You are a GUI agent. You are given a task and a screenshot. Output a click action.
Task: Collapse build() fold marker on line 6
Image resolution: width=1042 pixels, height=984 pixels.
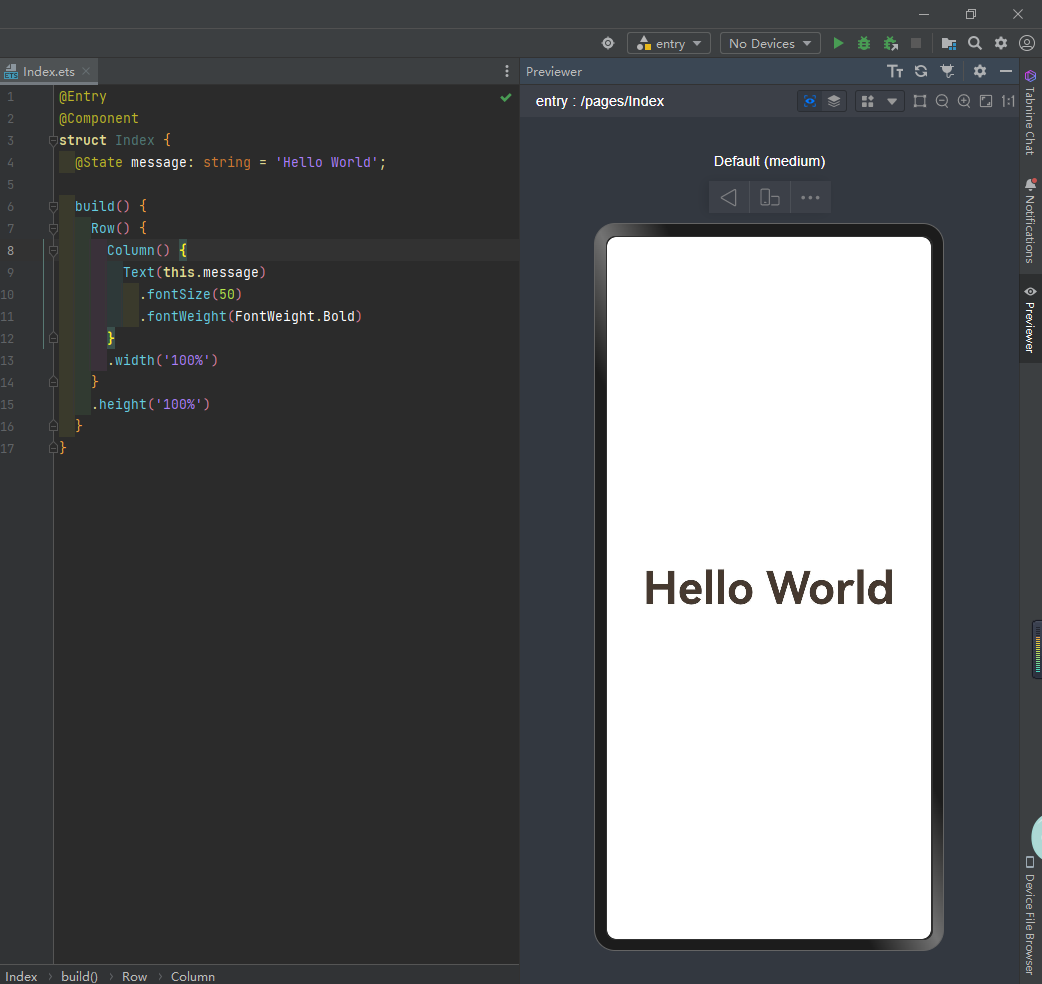pyautogui.click(x=53, y=206)
